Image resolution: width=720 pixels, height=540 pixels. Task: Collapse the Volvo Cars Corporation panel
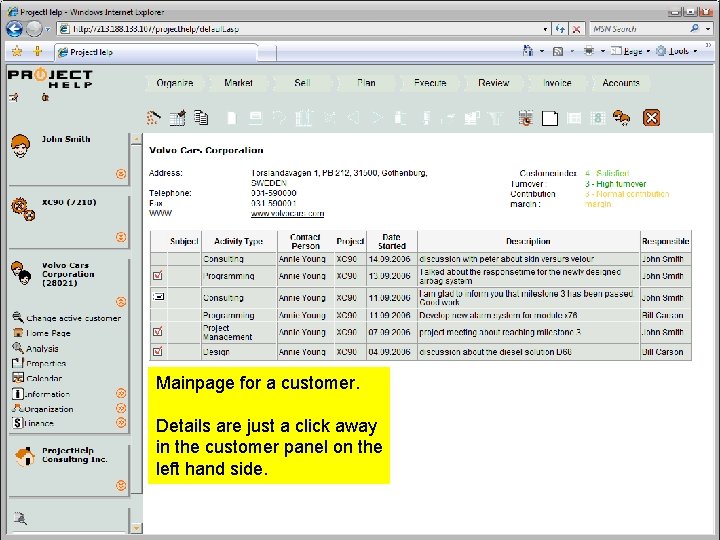tap(121, 302)
